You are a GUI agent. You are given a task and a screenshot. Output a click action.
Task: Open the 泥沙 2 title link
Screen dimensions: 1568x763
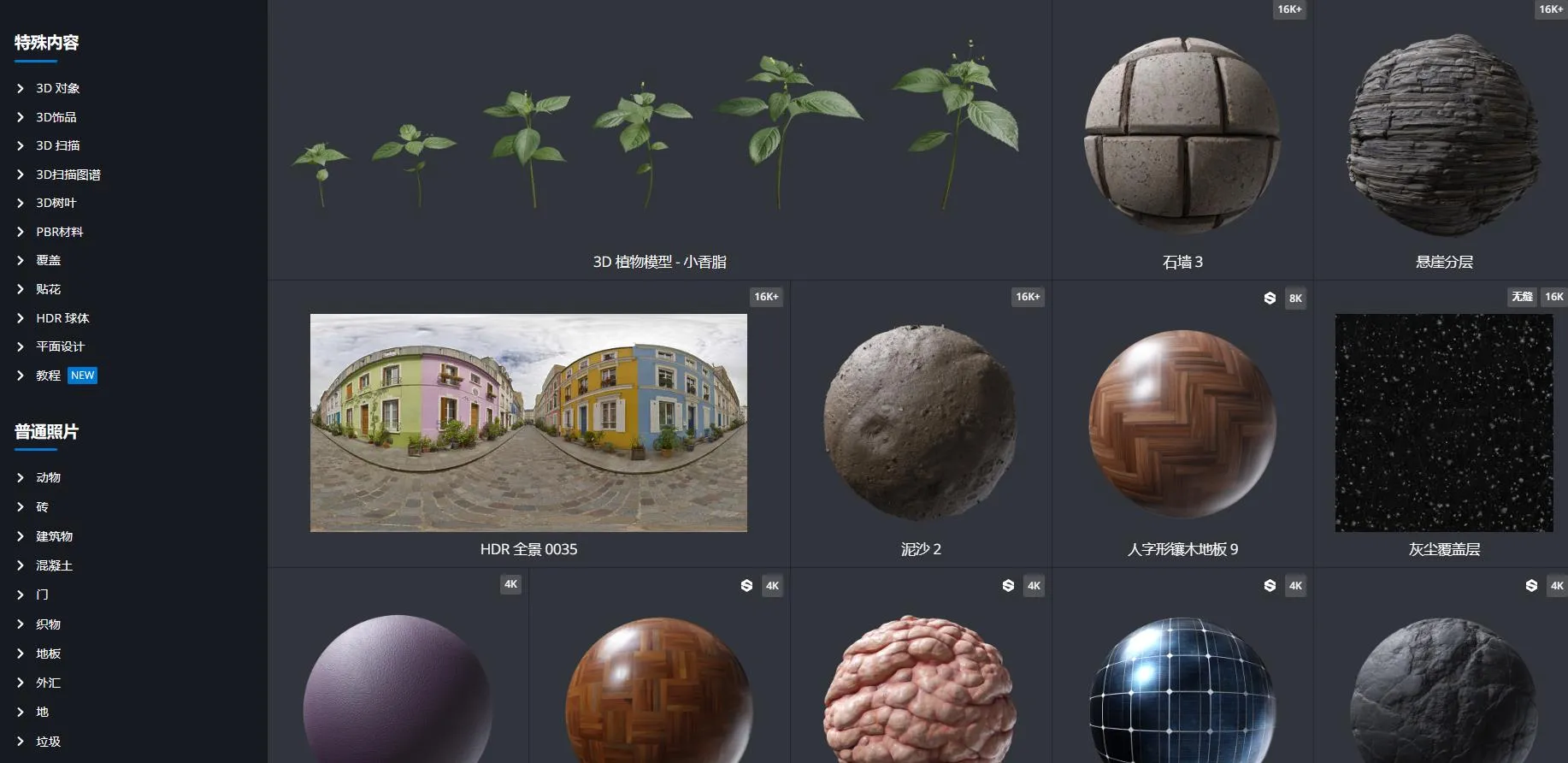click(921, 549)
